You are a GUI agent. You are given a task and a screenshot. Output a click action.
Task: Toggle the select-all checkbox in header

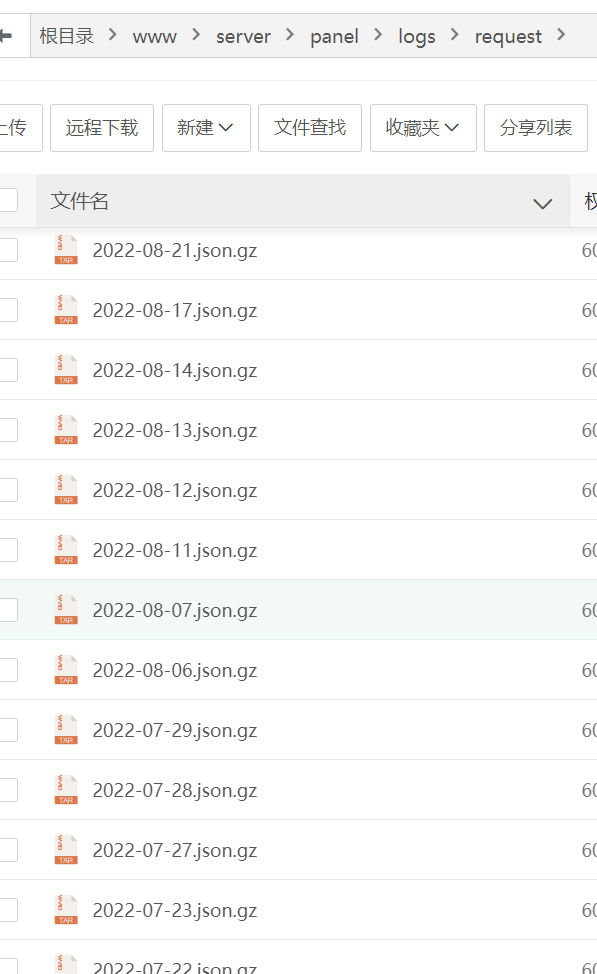click(x=7, y=200)
